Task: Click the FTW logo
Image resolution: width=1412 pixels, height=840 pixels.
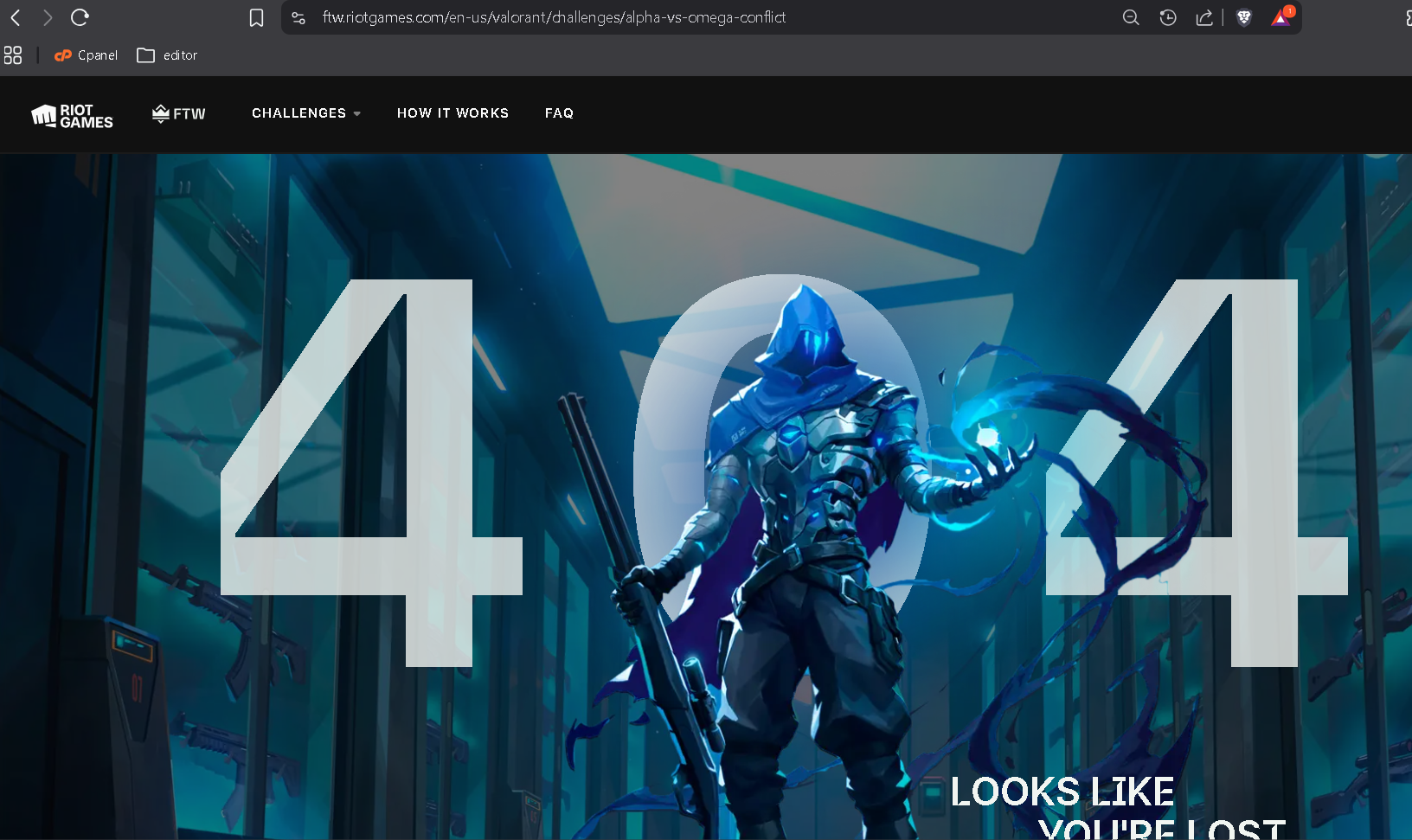Action: tap(179, 114)
